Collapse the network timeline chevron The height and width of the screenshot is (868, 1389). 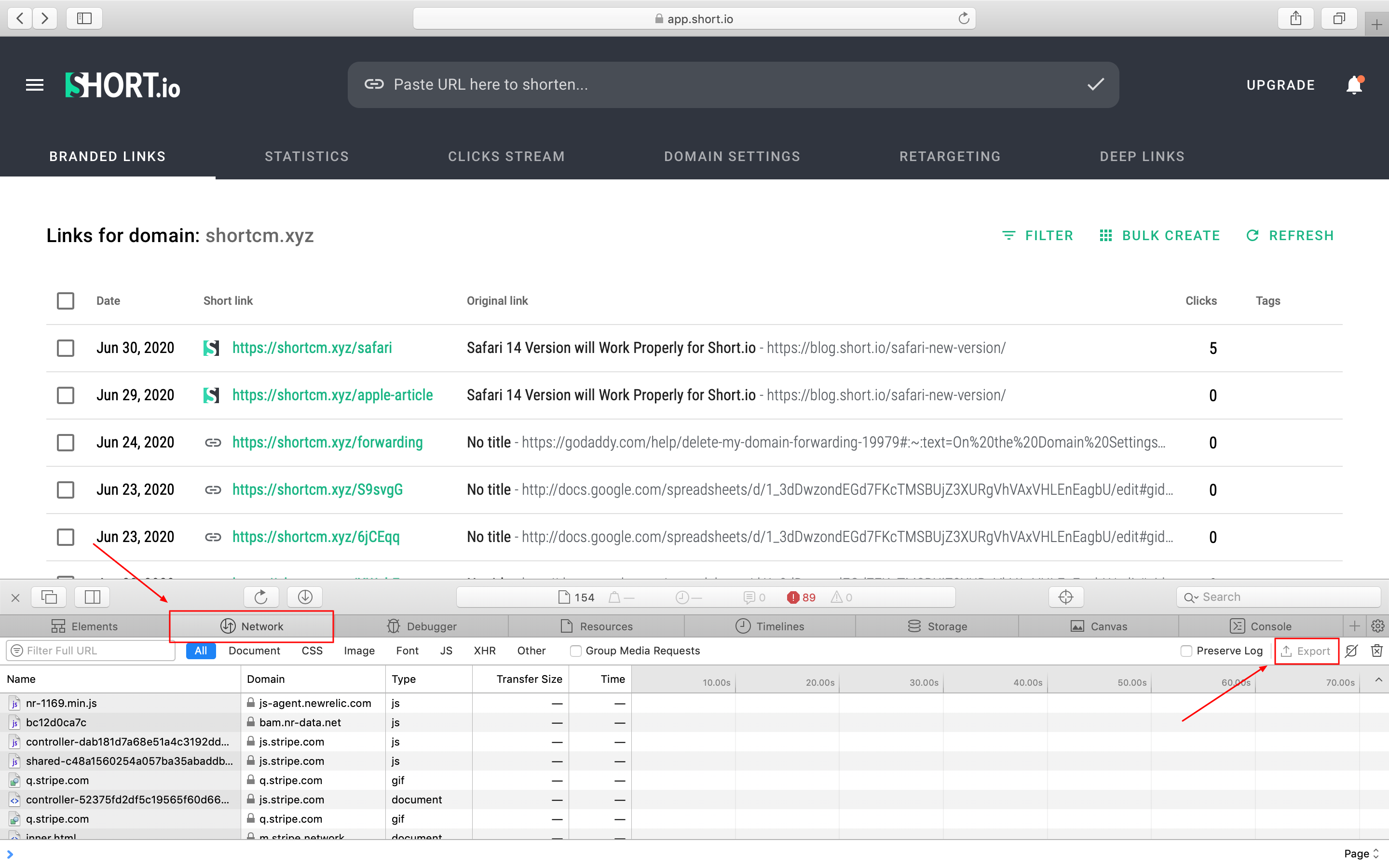tap(1378, 680)
